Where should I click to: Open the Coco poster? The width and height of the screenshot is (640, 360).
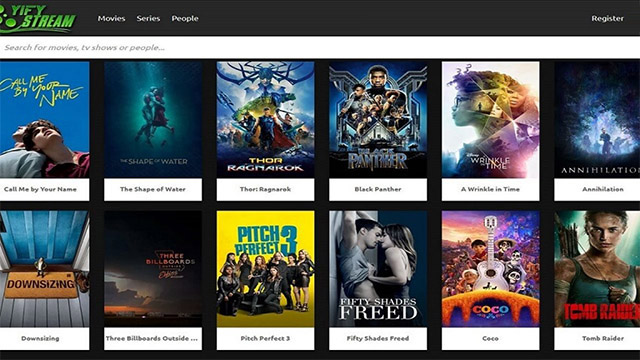click(x=490, y=269)
